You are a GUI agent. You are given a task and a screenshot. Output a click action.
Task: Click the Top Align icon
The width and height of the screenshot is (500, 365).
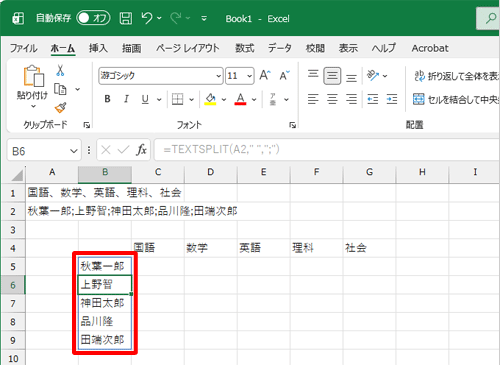pos(313,75)
